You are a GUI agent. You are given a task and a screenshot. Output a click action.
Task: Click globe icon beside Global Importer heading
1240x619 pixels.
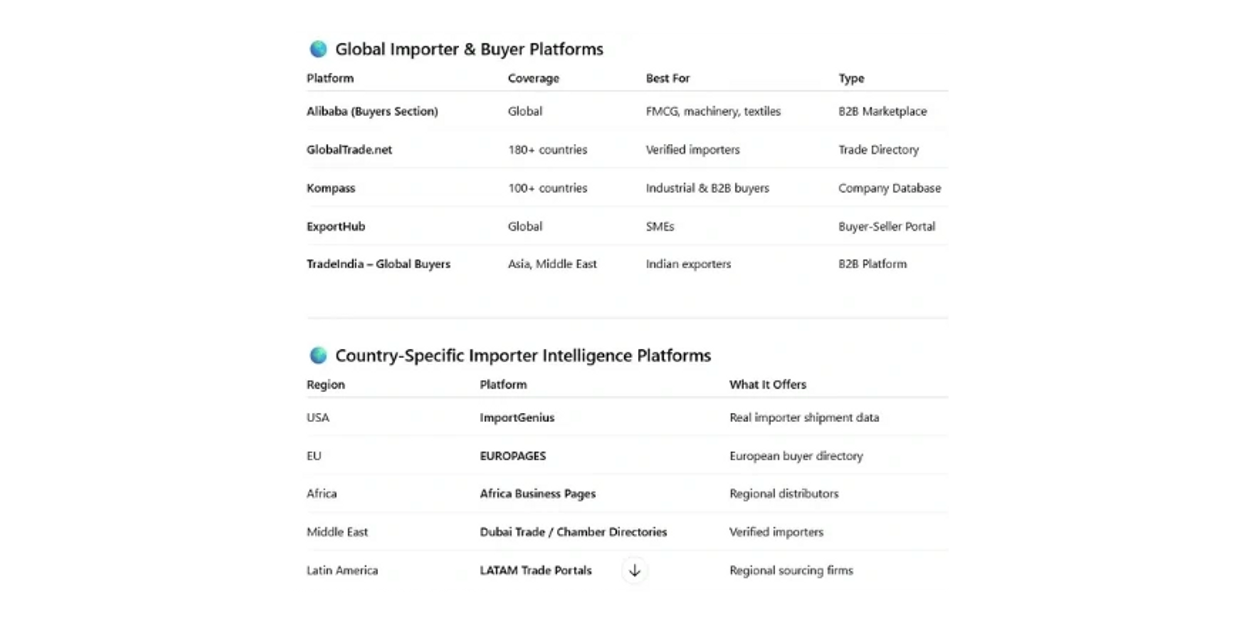click(x=318, y=49)
